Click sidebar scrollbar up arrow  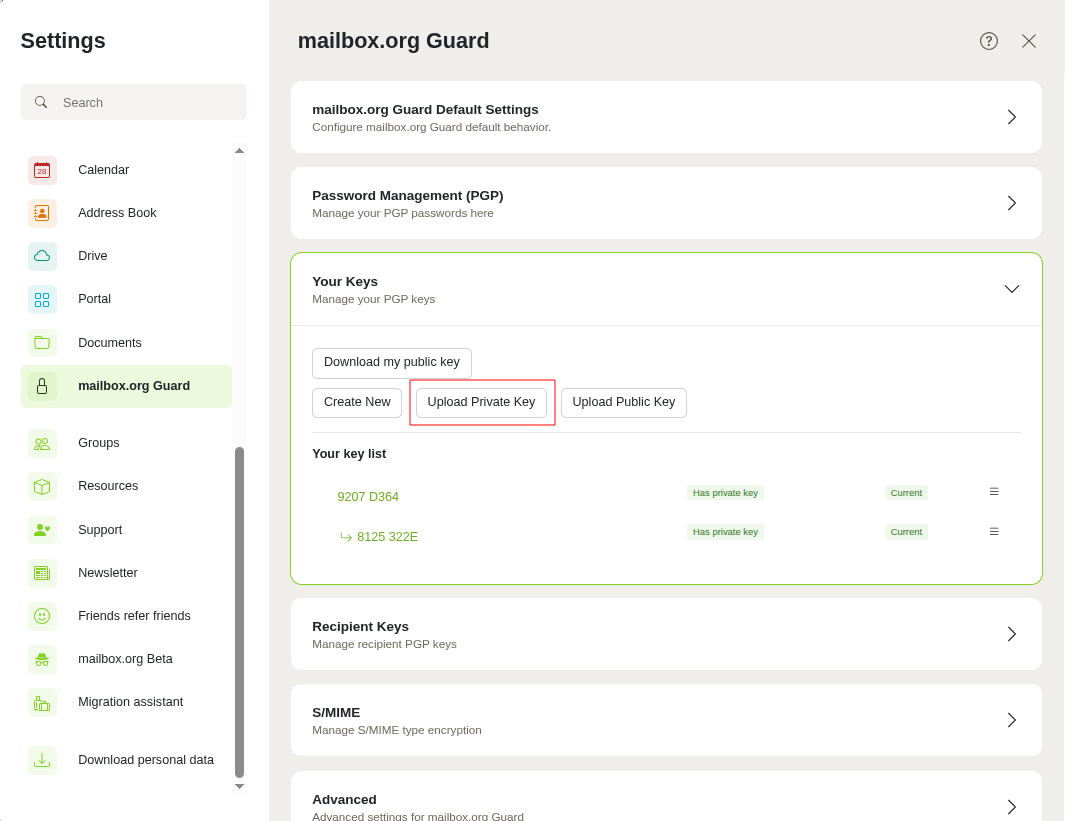pos(239,151)
